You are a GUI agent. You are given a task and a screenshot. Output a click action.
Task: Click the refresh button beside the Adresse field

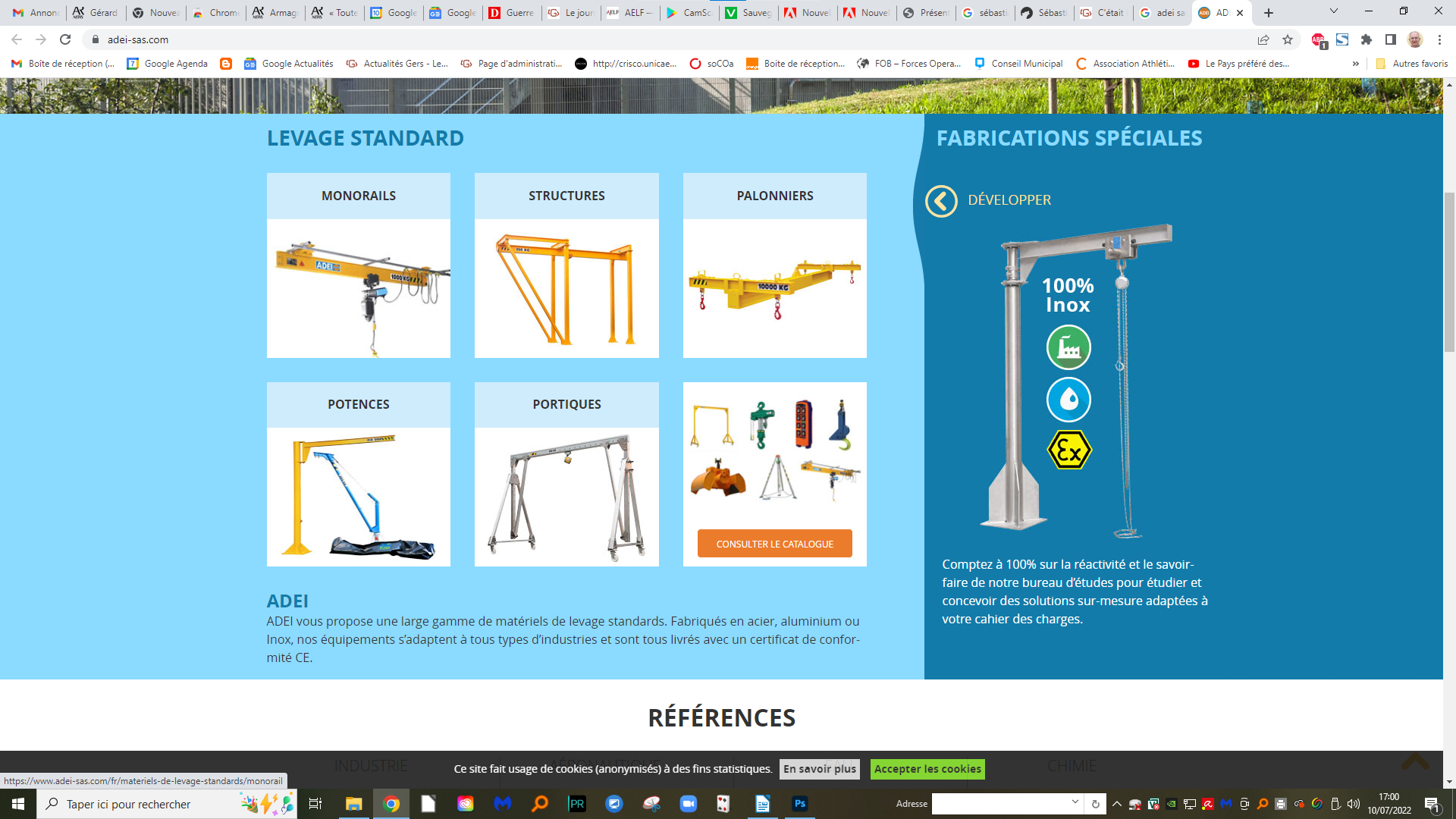(x=1095, y=803)
